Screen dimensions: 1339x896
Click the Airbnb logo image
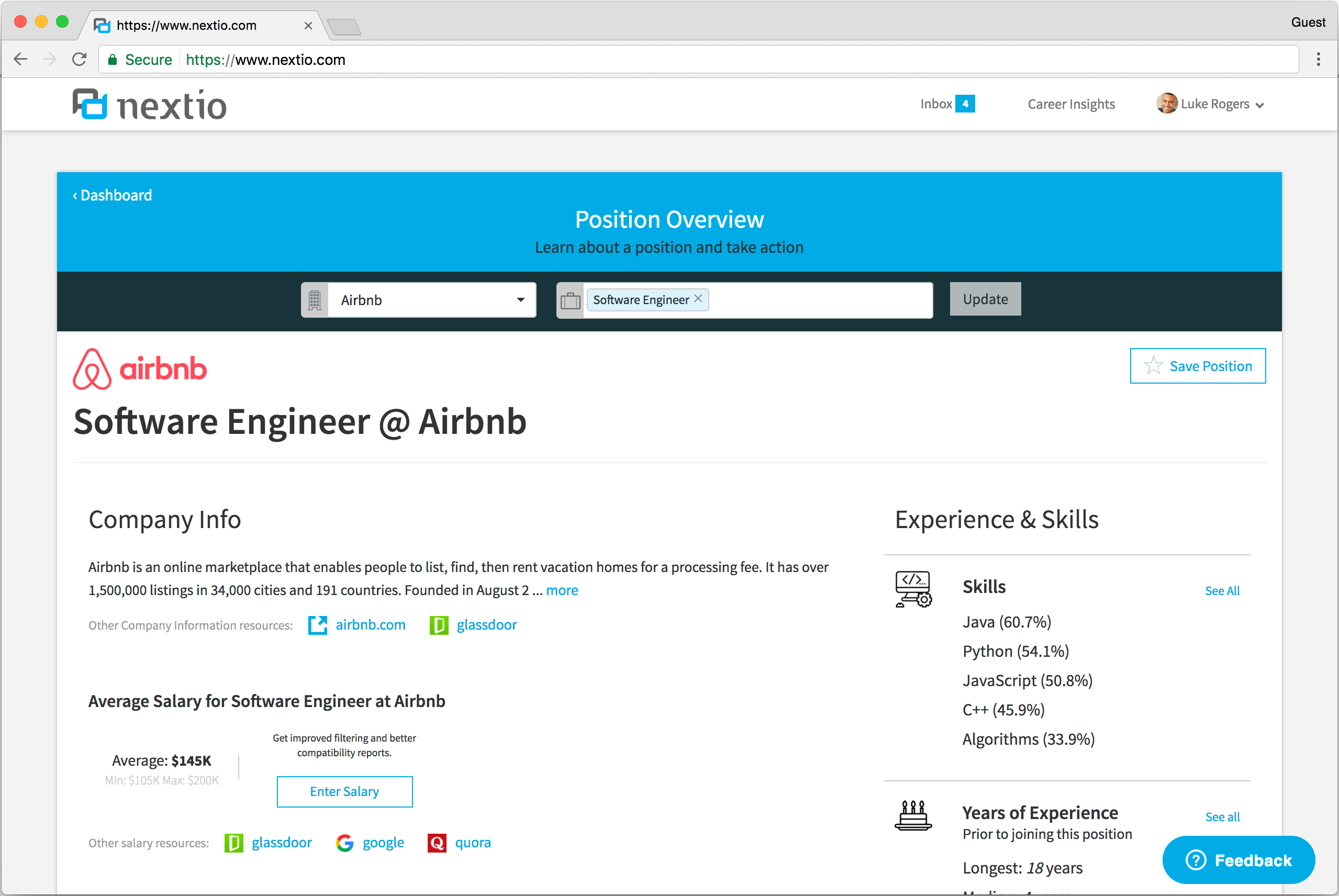[140, 368]
